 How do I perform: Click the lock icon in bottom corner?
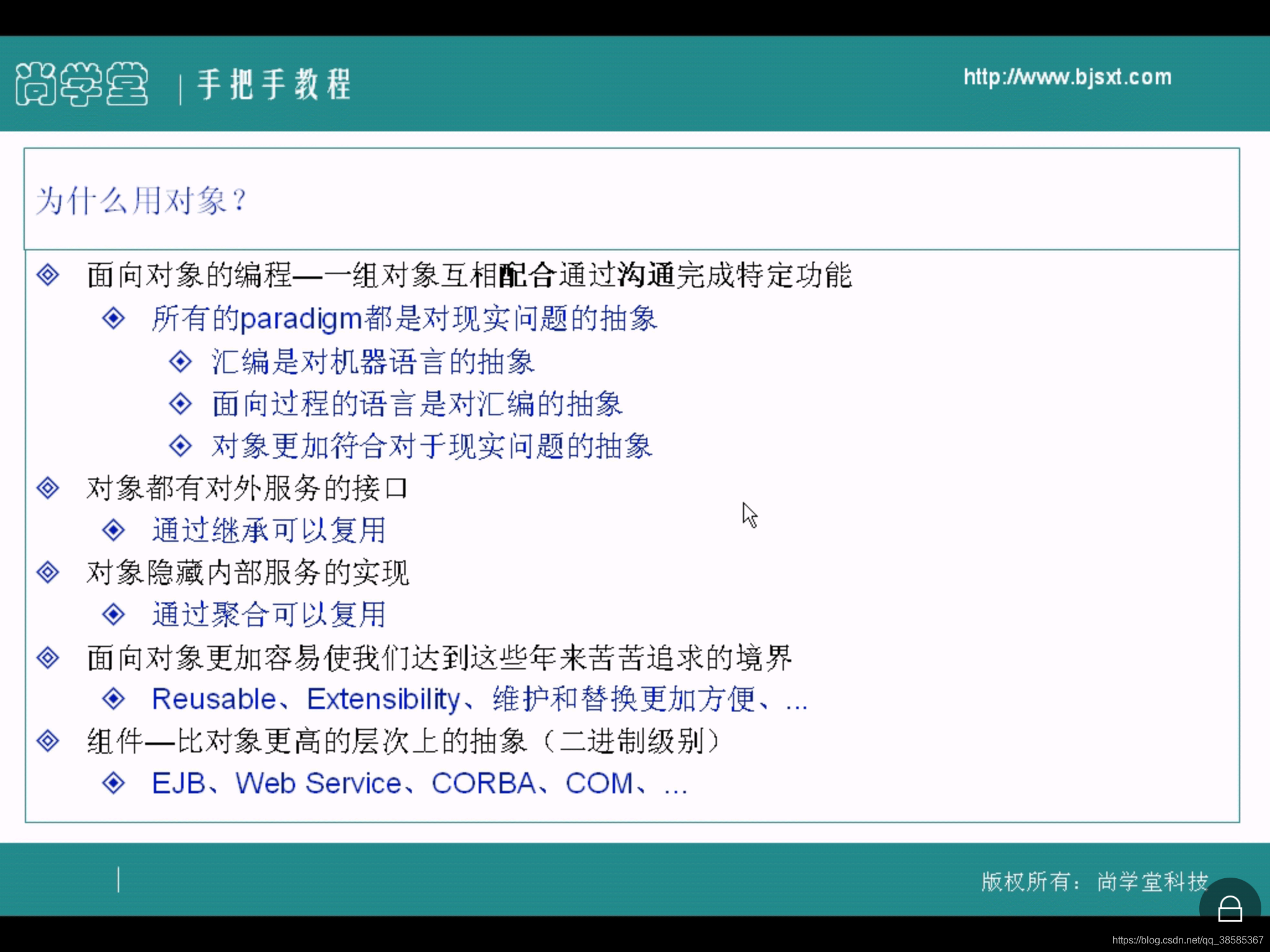pyautogui.click(x=1230, y=909)
